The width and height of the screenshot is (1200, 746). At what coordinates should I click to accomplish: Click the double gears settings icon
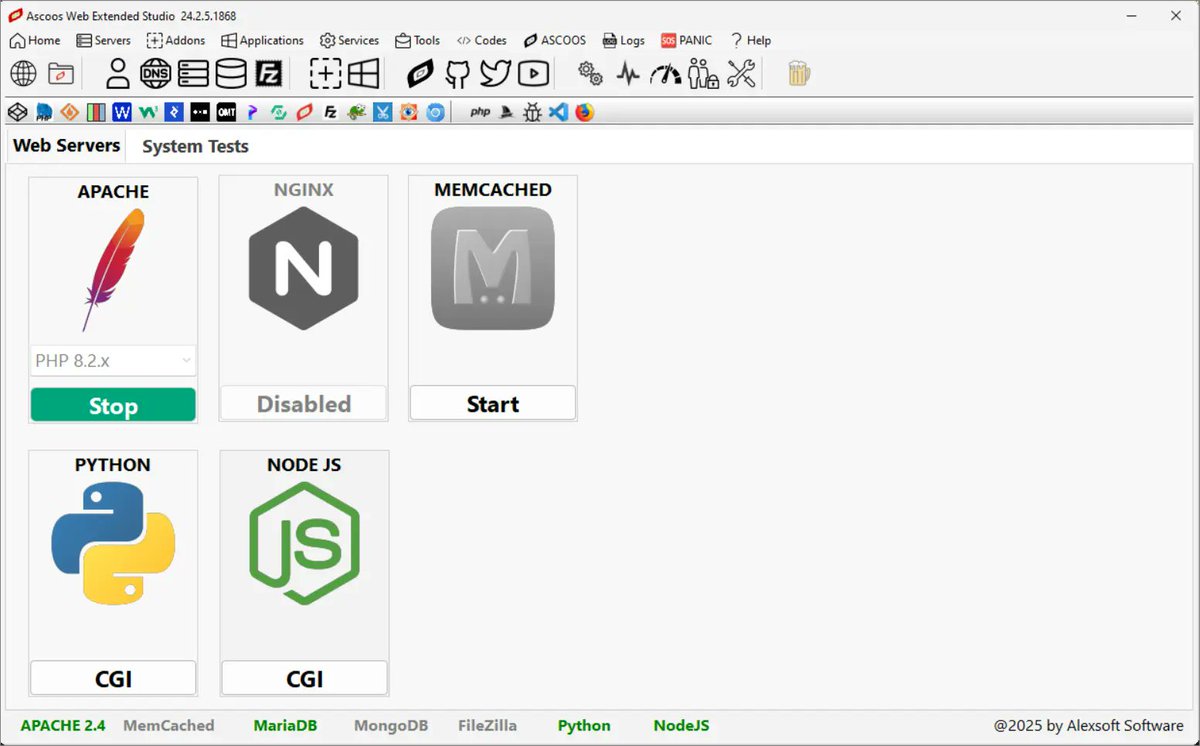(x=591, y=73)
